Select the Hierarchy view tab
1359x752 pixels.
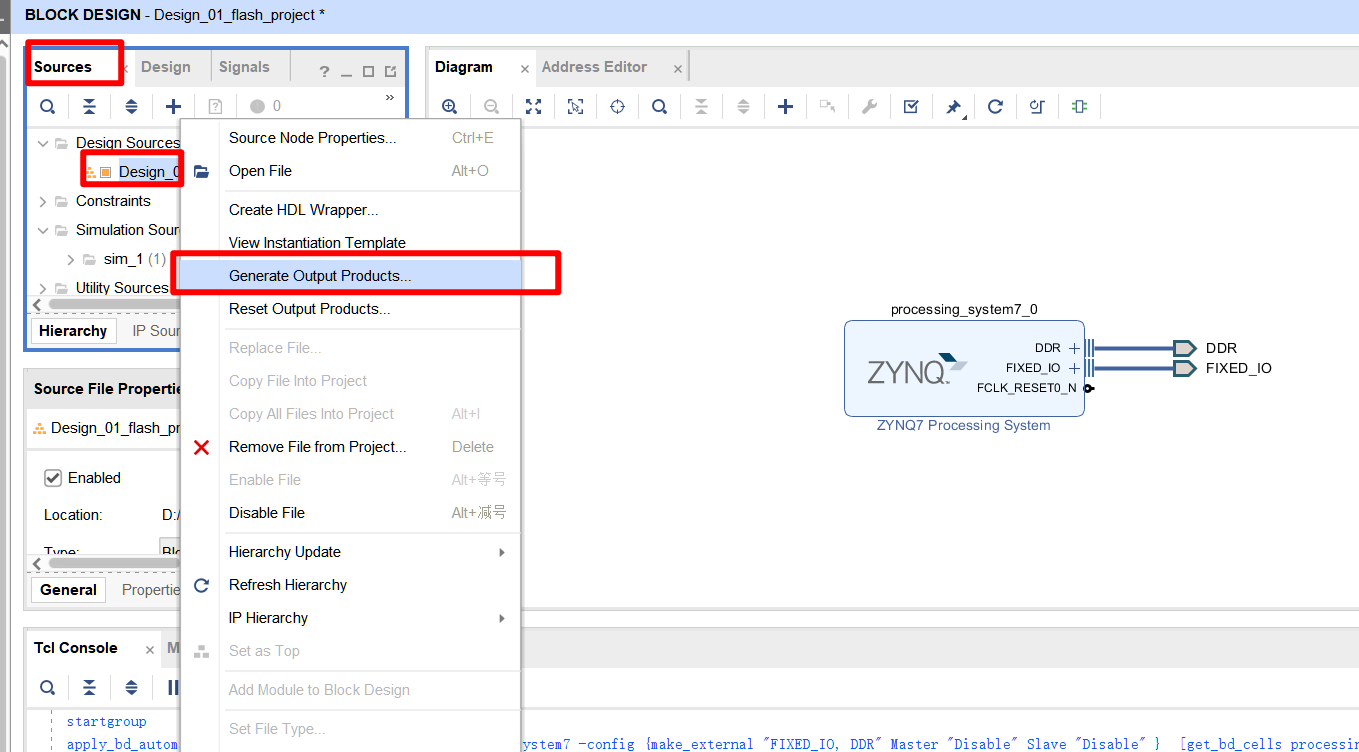point(73,331)
